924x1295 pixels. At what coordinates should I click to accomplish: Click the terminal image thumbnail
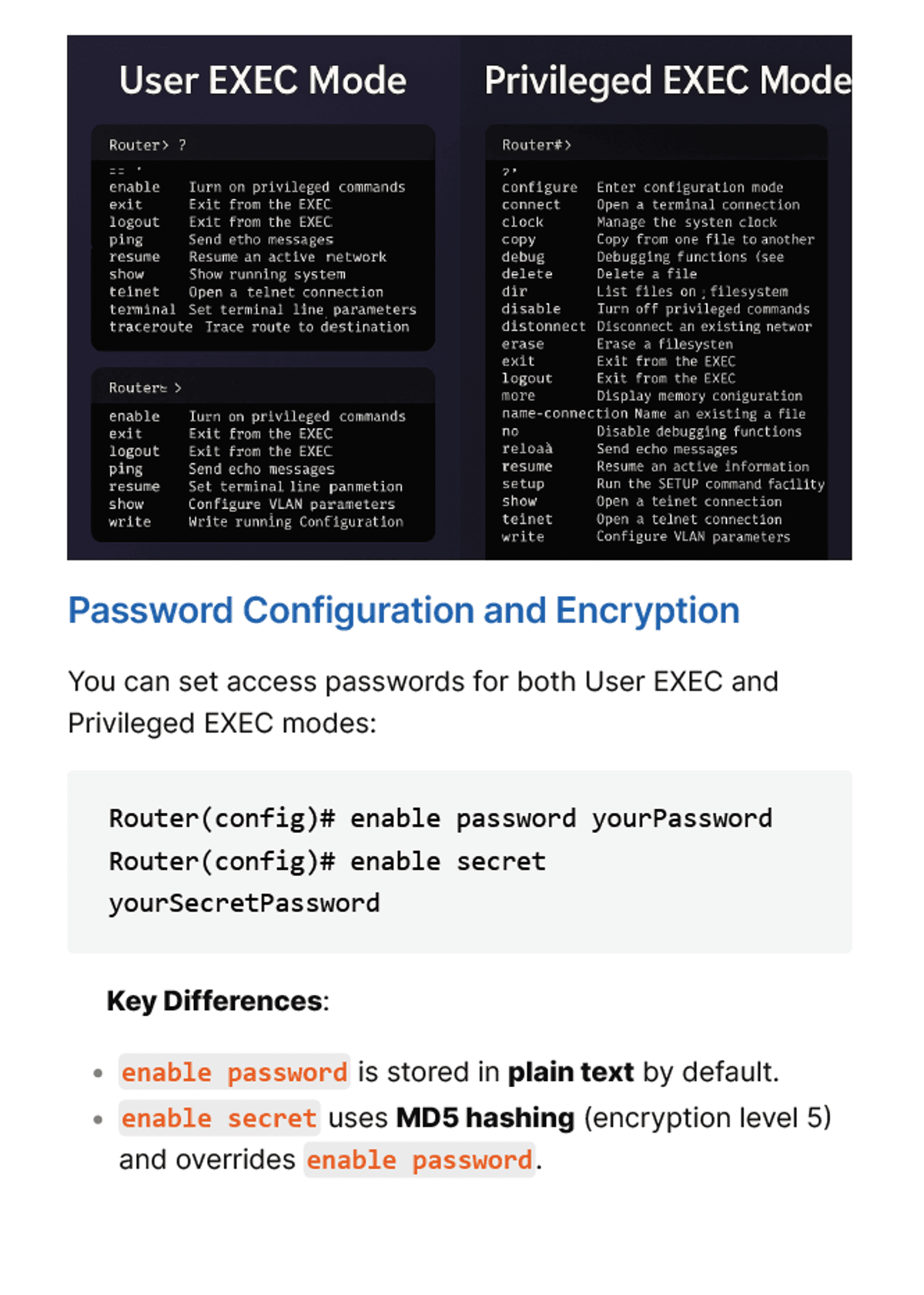[460, 297]
